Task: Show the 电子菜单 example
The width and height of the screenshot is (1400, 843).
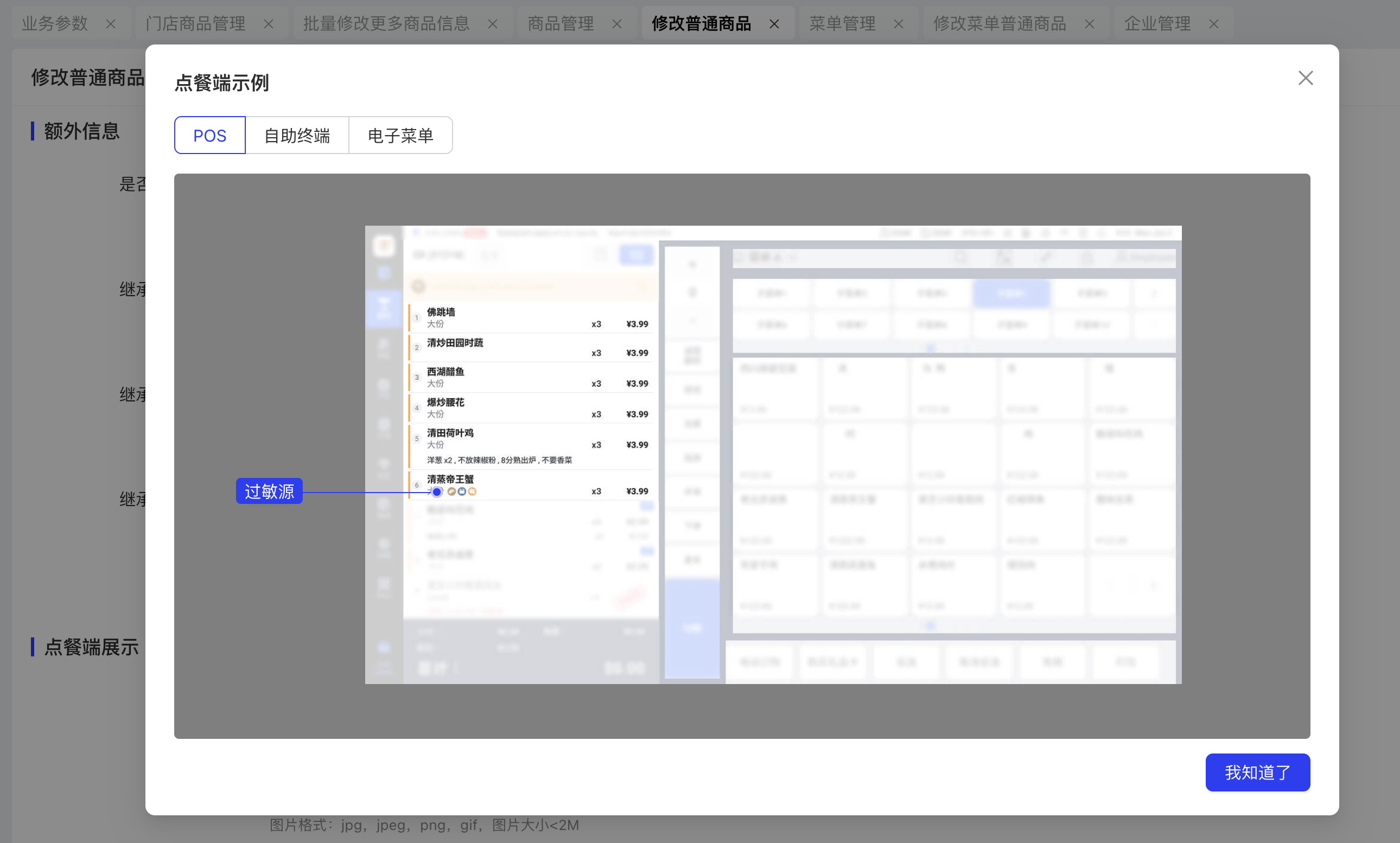Action: click(400, 135)
